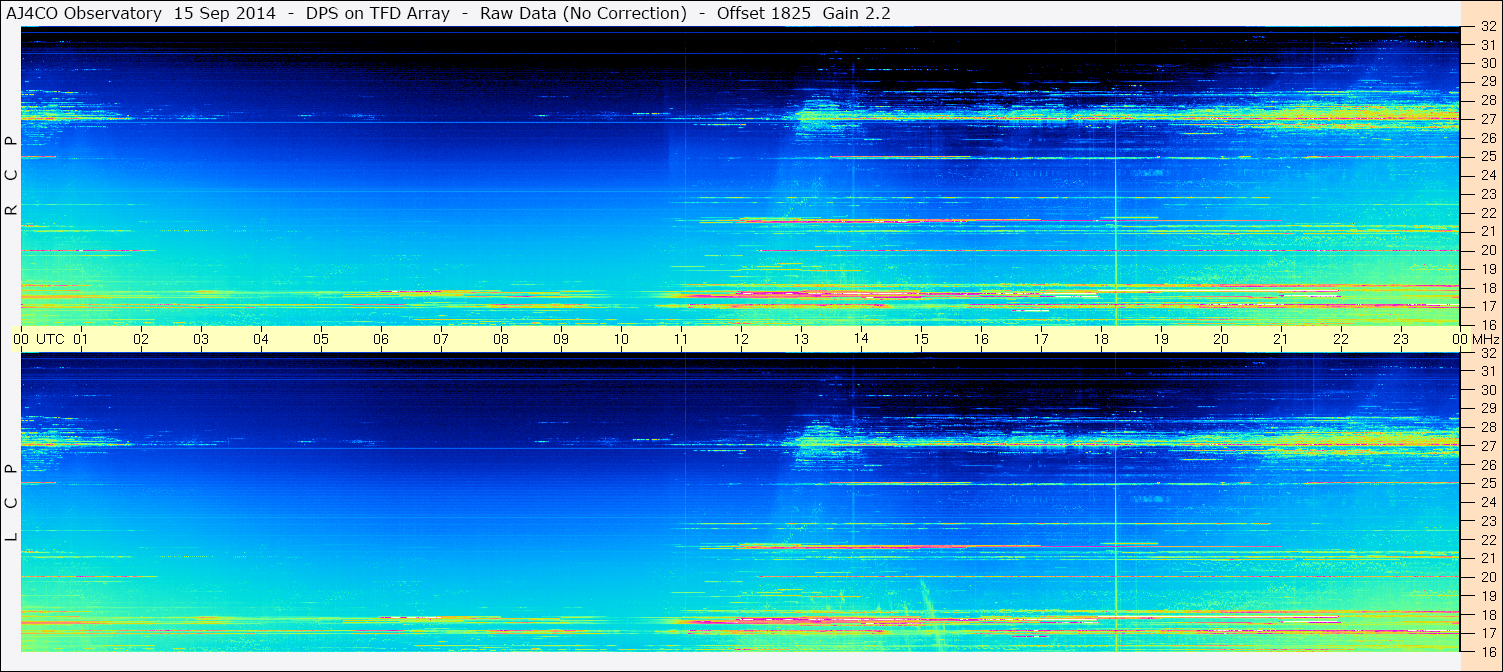Click the "MHz" unit label on time axis
Screen dimensions: 1503x672
click(1486, 339)
